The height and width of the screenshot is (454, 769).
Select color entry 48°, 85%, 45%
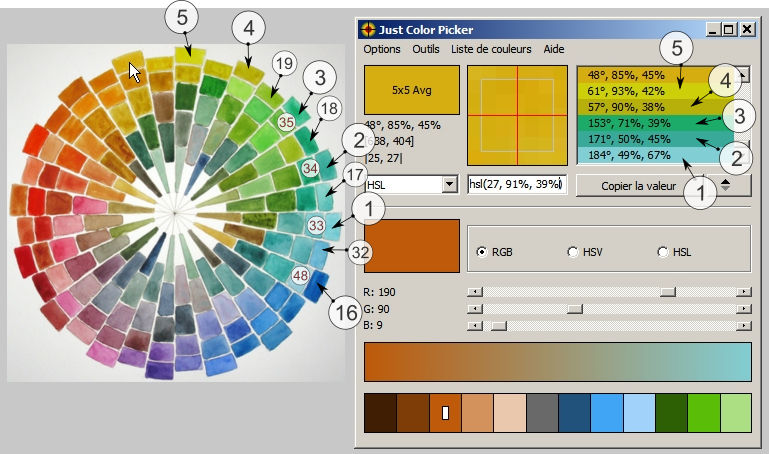[x=655, y=75]
